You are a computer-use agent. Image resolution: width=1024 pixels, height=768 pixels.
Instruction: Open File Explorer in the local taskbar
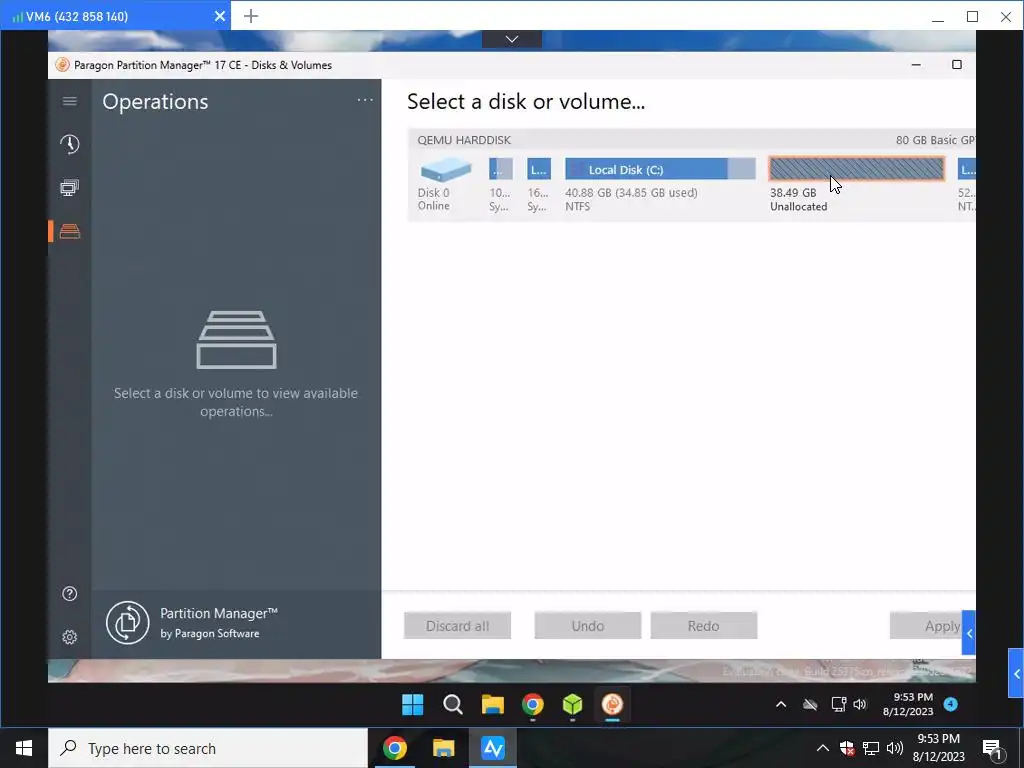click(x=443, y=748)
